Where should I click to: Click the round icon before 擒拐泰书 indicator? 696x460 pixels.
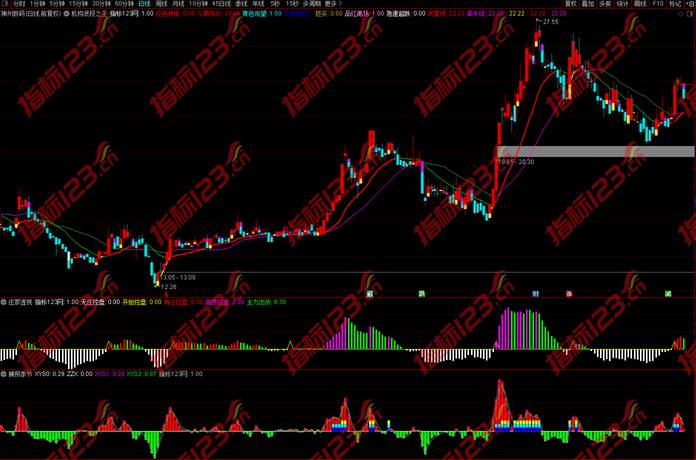4,374
